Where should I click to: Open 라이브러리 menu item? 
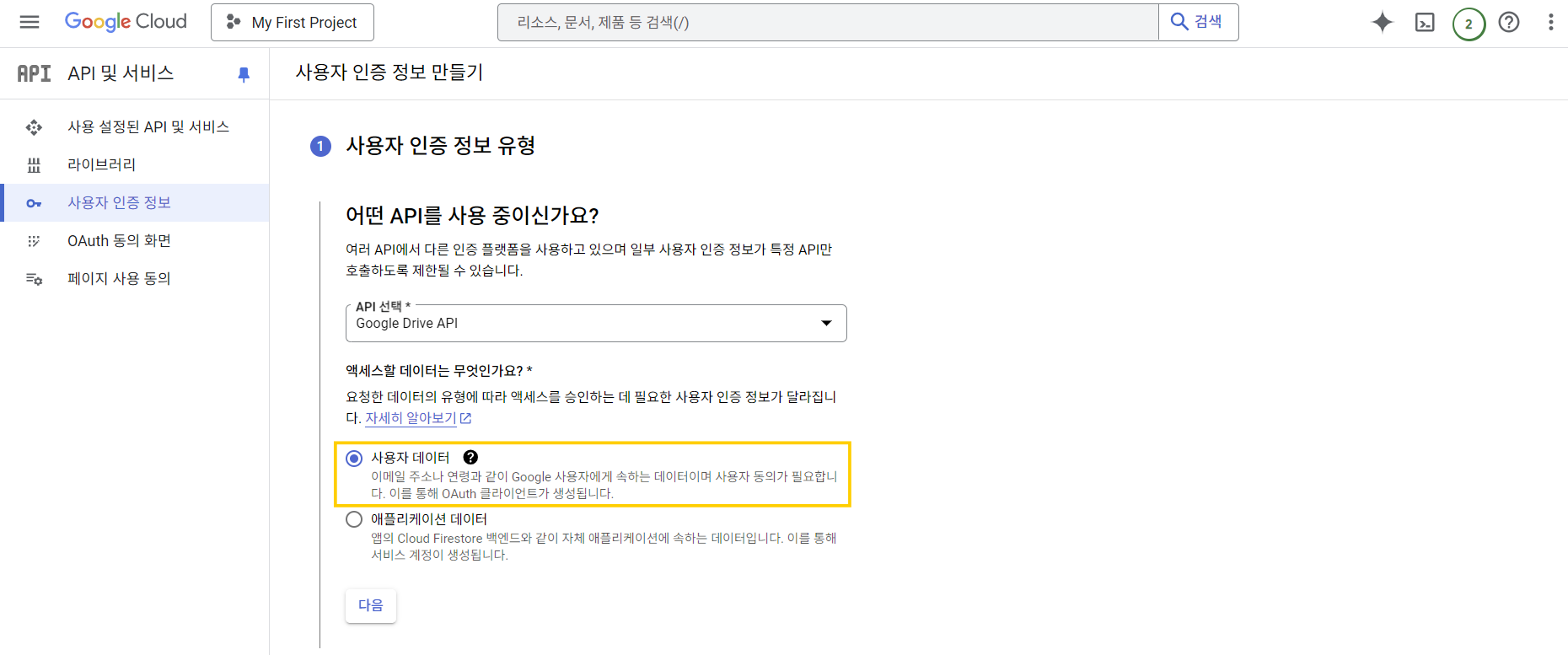click(135, 164)
